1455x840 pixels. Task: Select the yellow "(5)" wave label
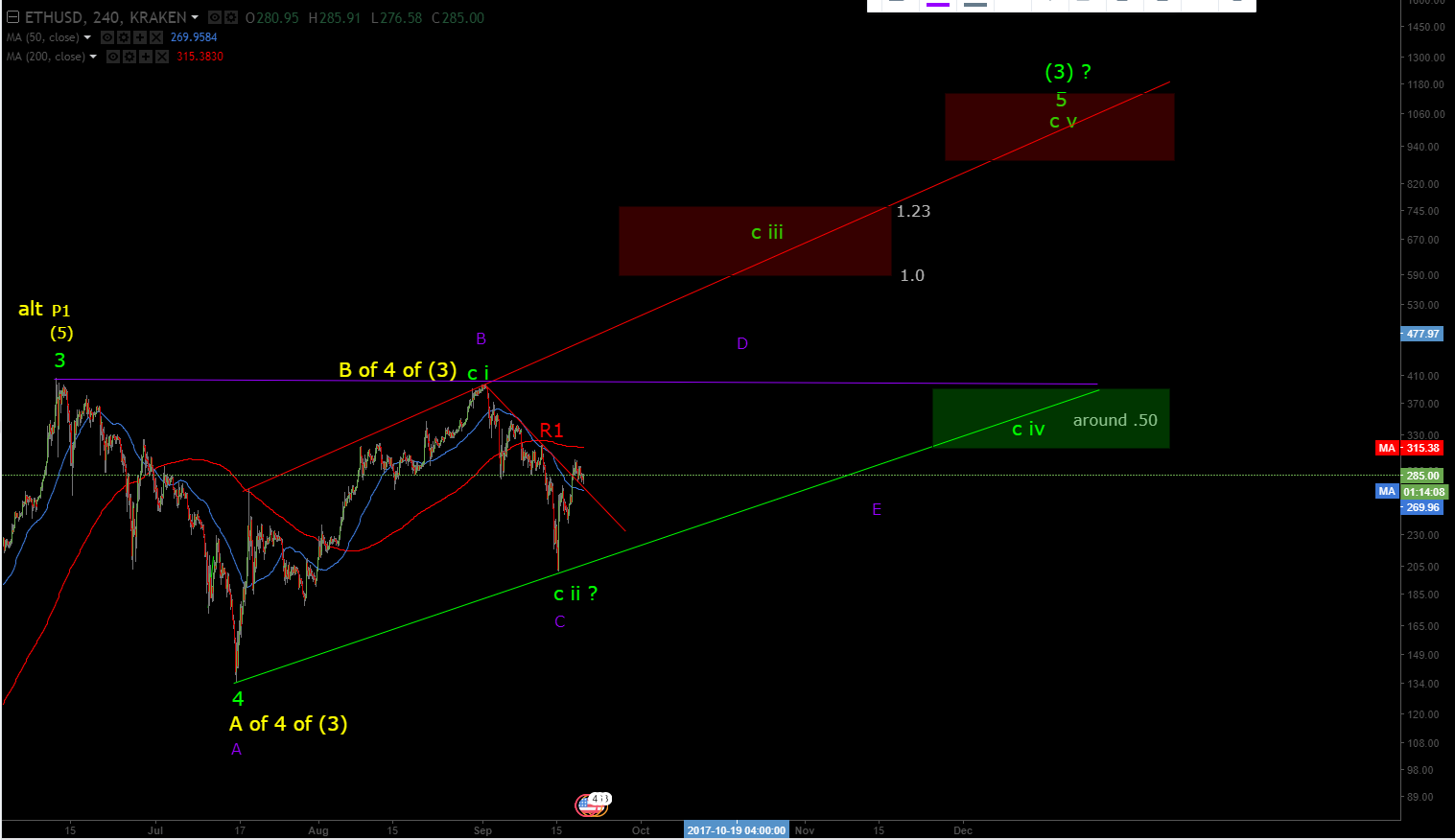(x=62, y=333)
